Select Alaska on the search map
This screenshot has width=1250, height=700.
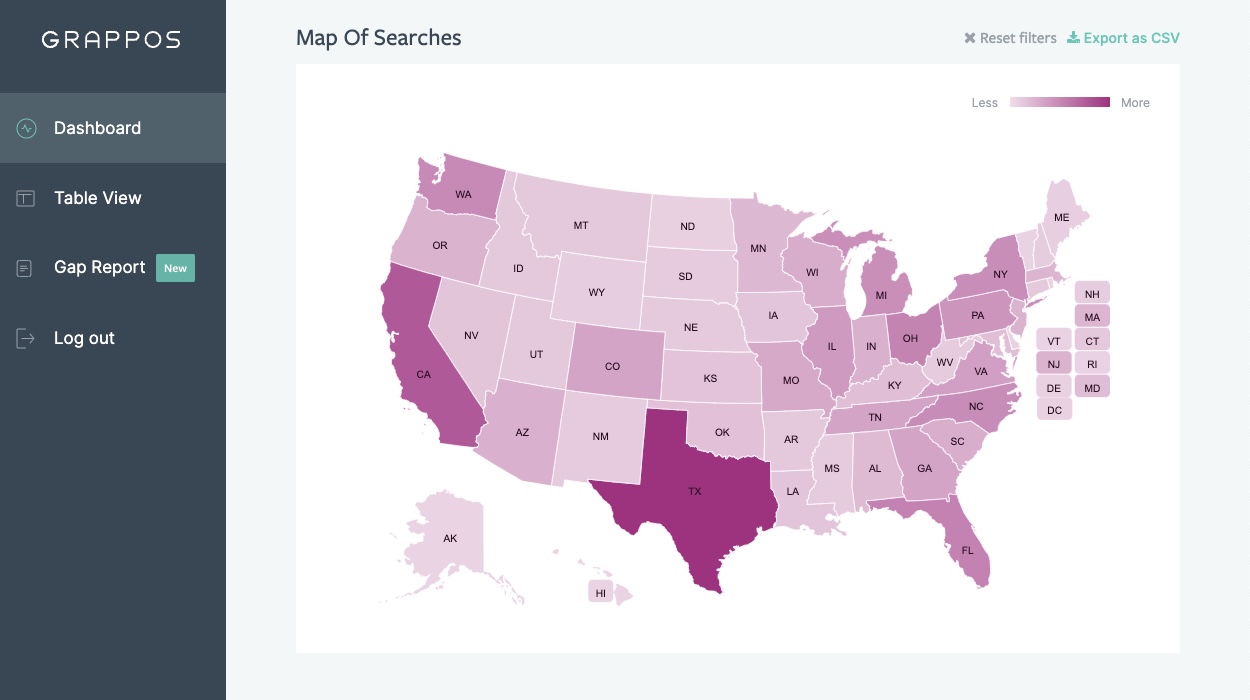[450, 538]
